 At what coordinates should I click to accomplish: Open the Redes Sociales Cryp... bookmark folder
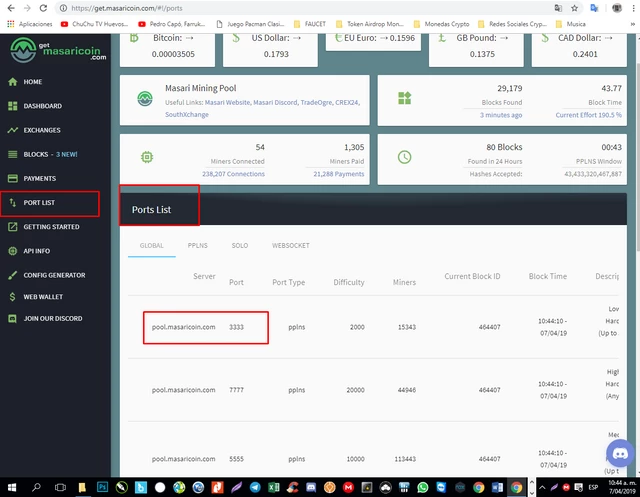click(x=512, y=24)
